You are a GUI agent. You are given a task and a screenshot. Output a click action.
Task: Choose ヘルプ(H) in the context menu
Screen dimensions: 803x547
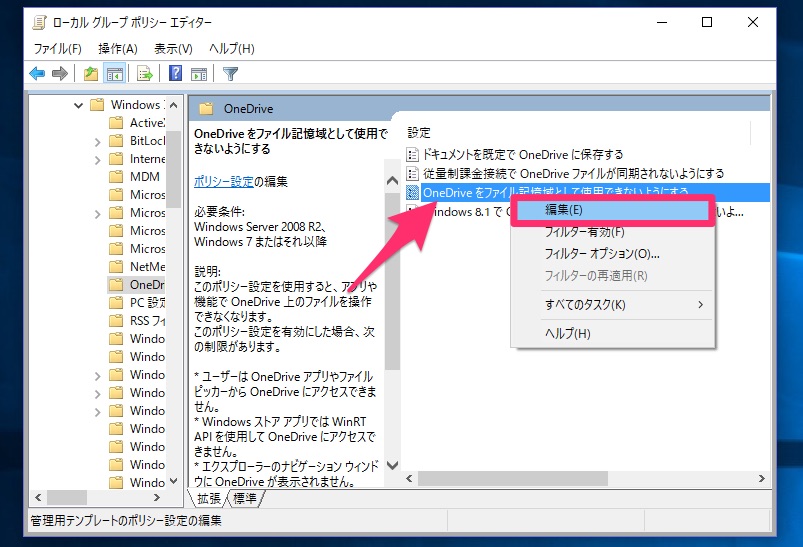612,333
